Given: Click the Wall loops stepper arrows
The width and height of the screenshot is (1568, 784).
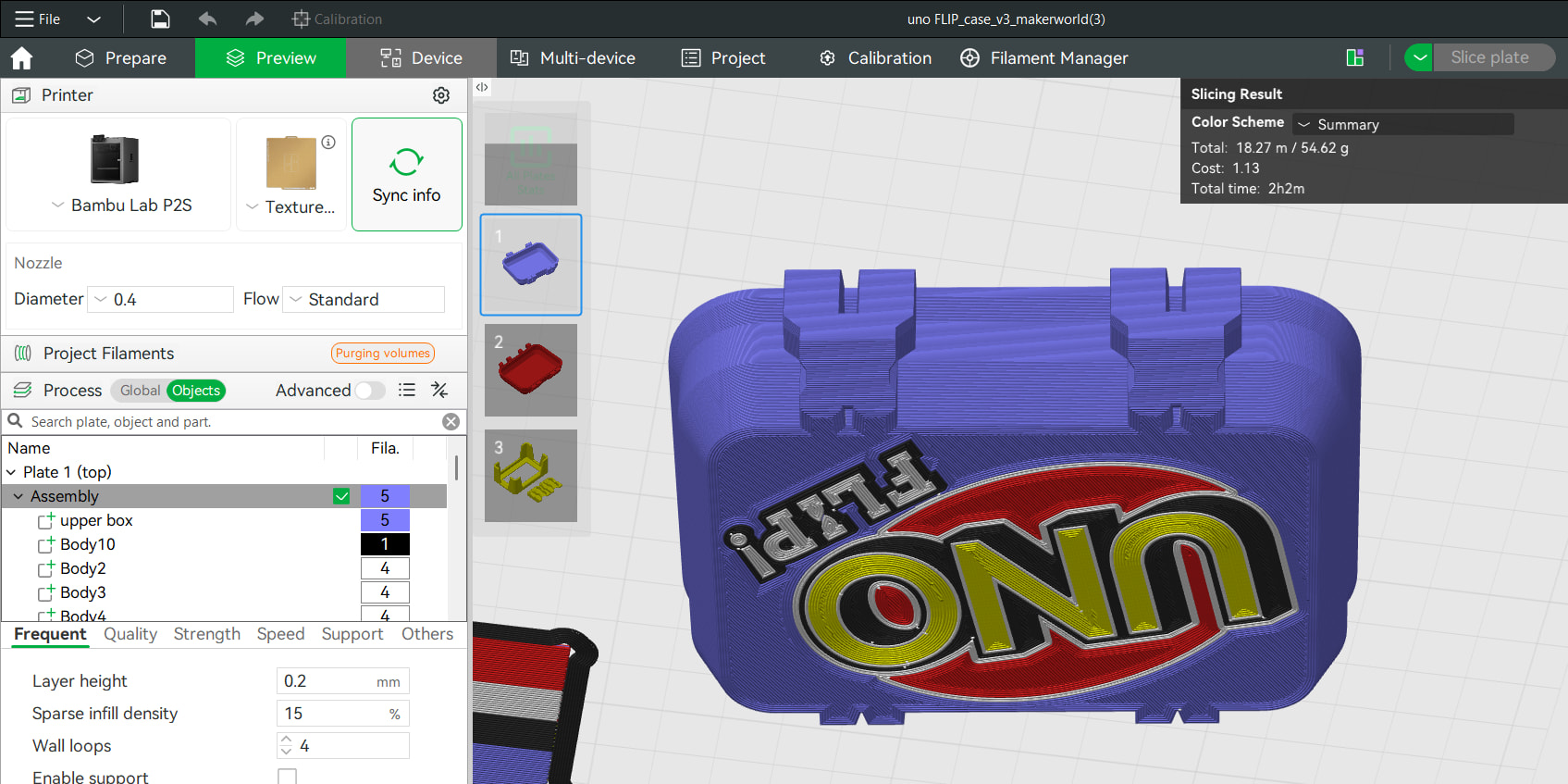Looking at the screenshot, I should tap(286, 746).
